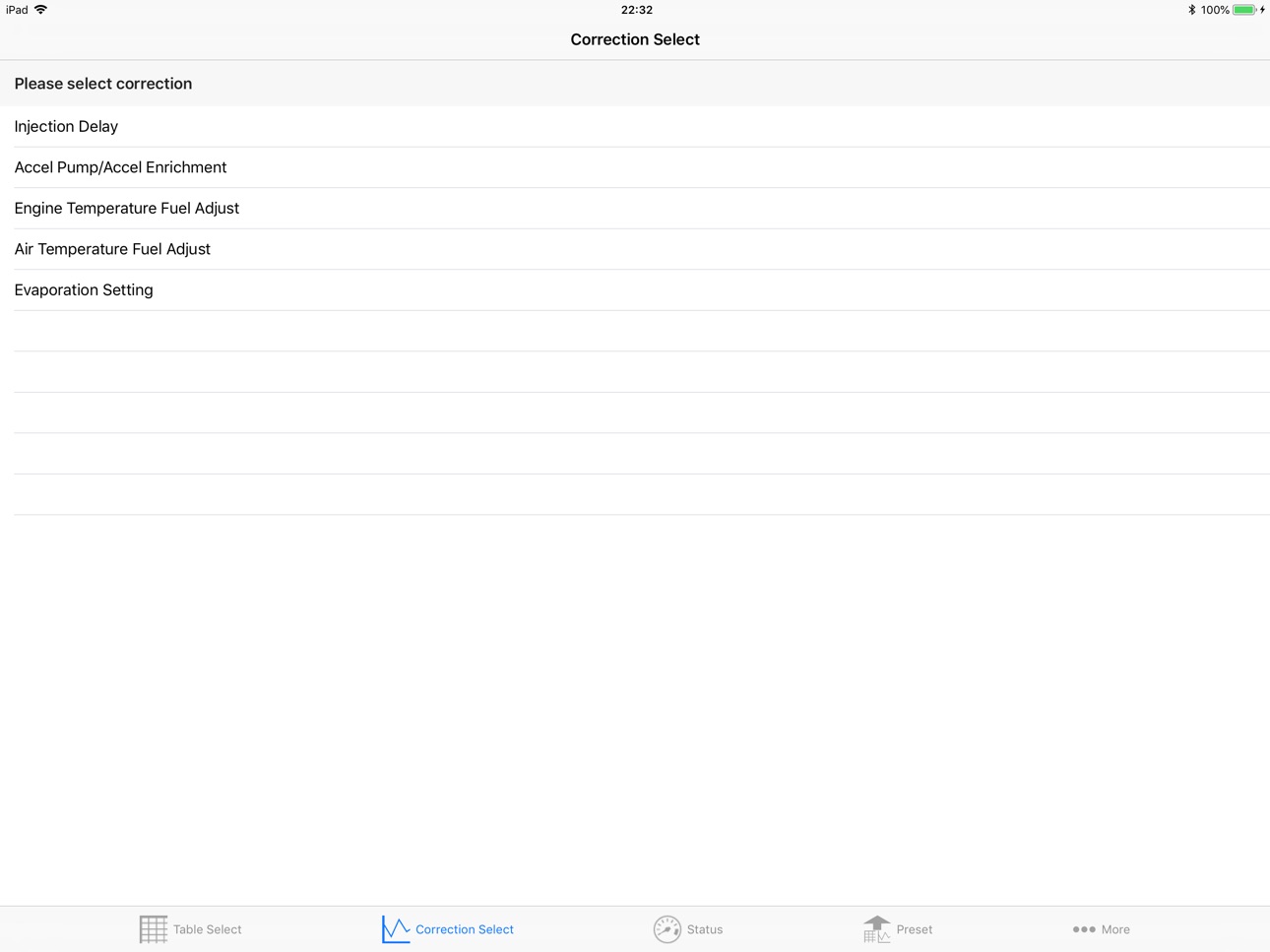Open the Table Select grid icon

153,929
